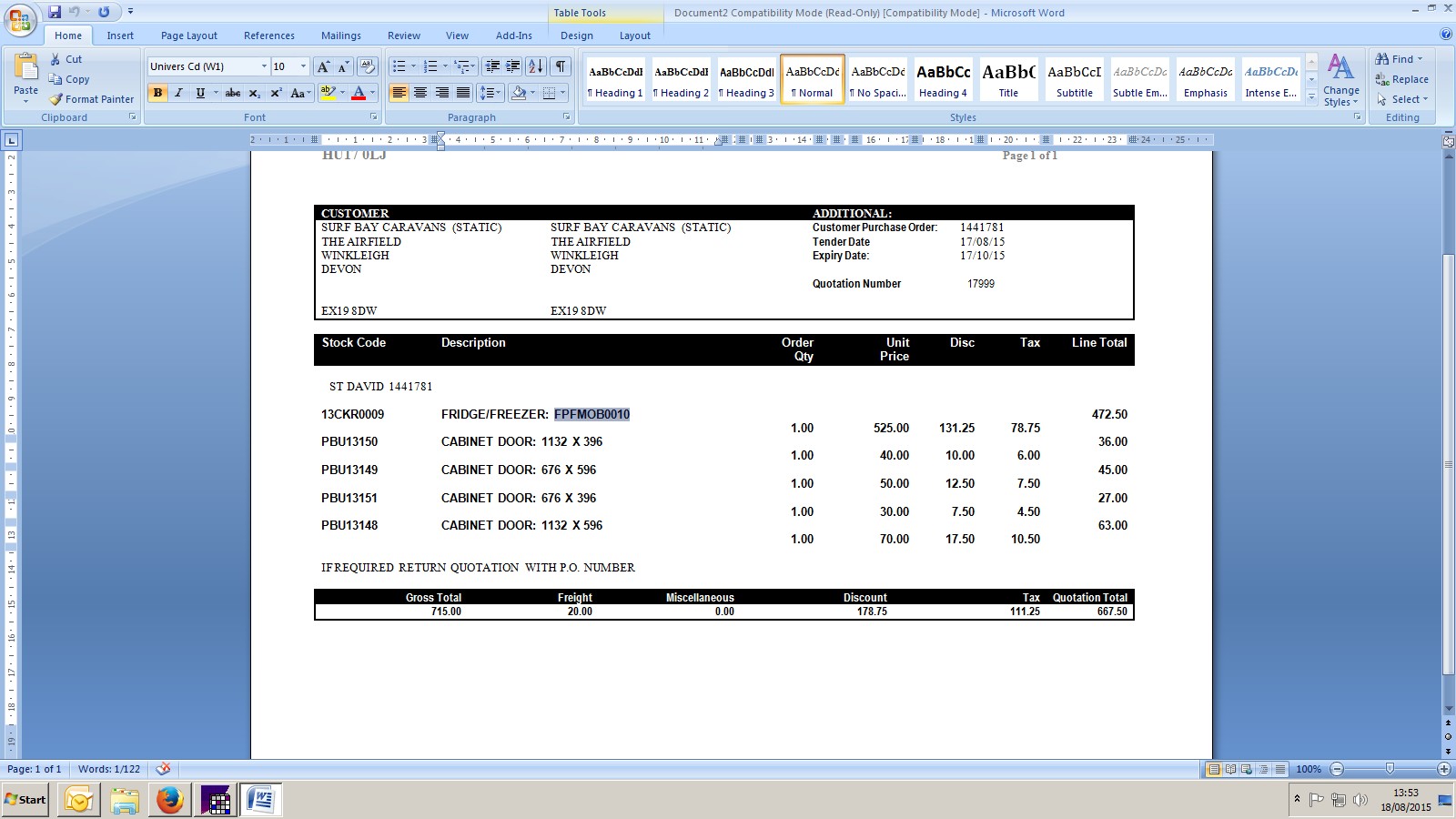The width and height of the screenshot is (1456, 819).
Task: Click the Change Styles icon
Action: [x=1340, y=80]
